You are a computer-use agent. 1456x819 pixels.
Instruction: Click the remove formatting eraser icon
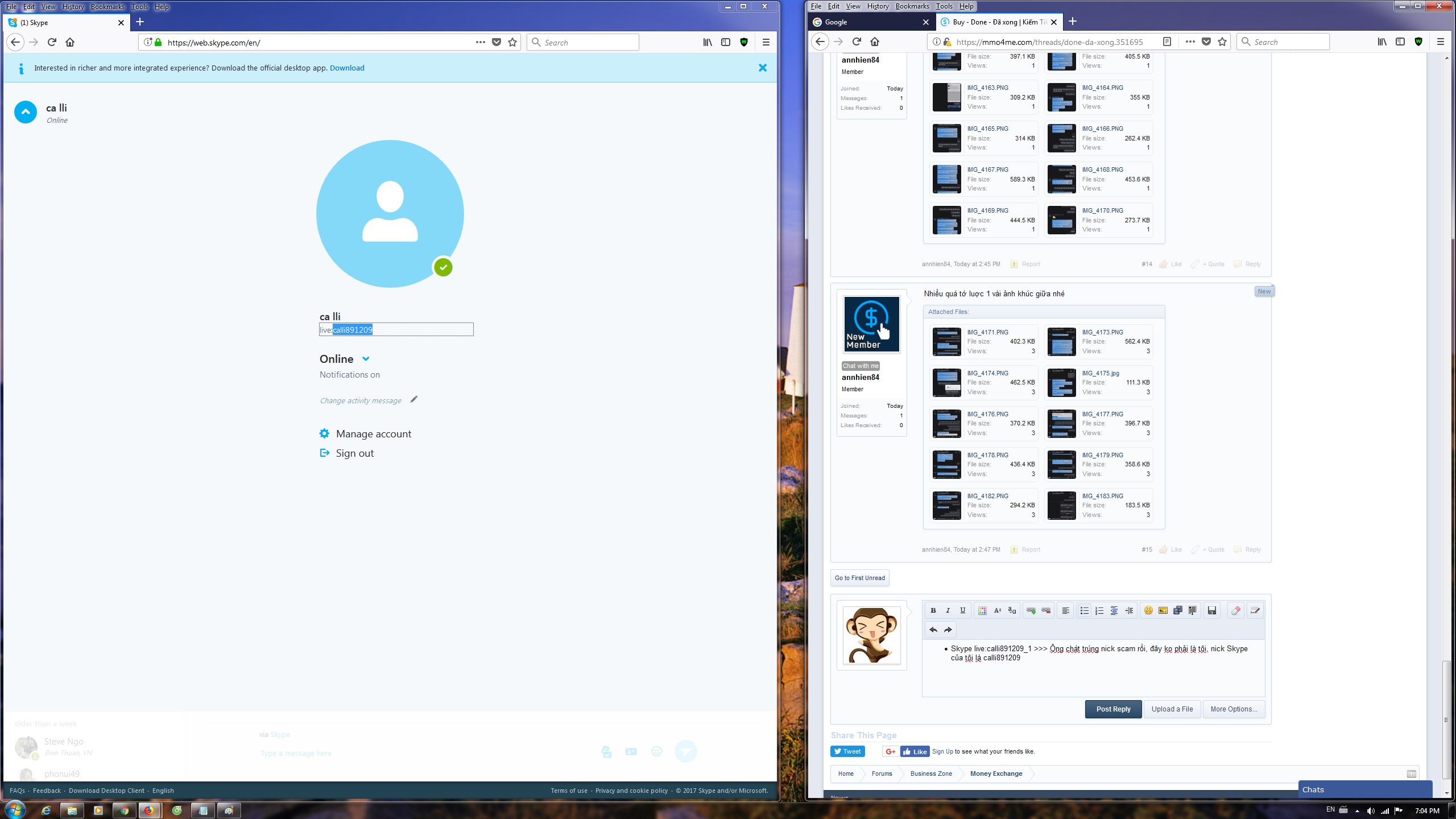(x=1235, y=610)
